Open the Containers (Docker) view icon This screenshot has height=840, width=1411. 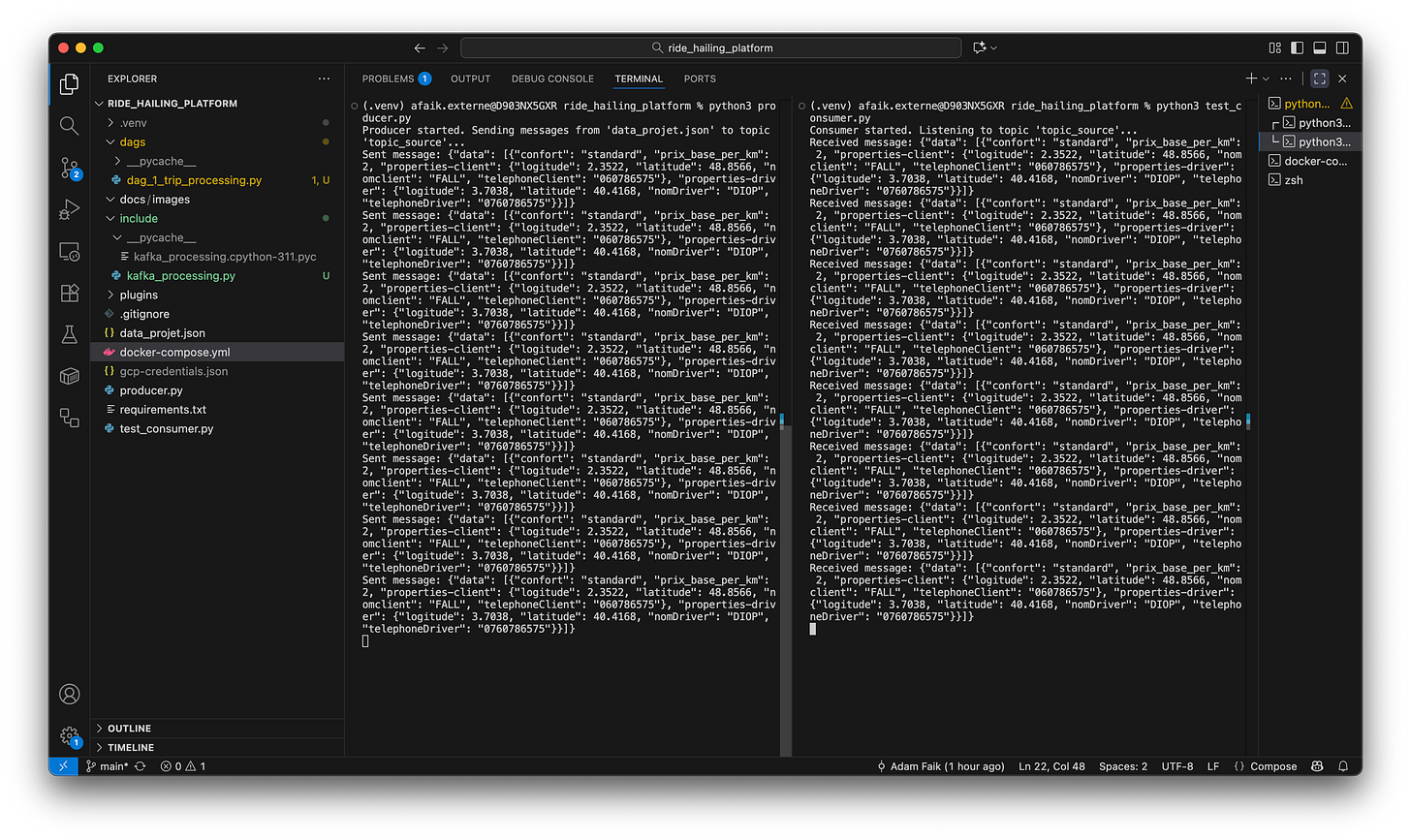click(x=69, y=376)
